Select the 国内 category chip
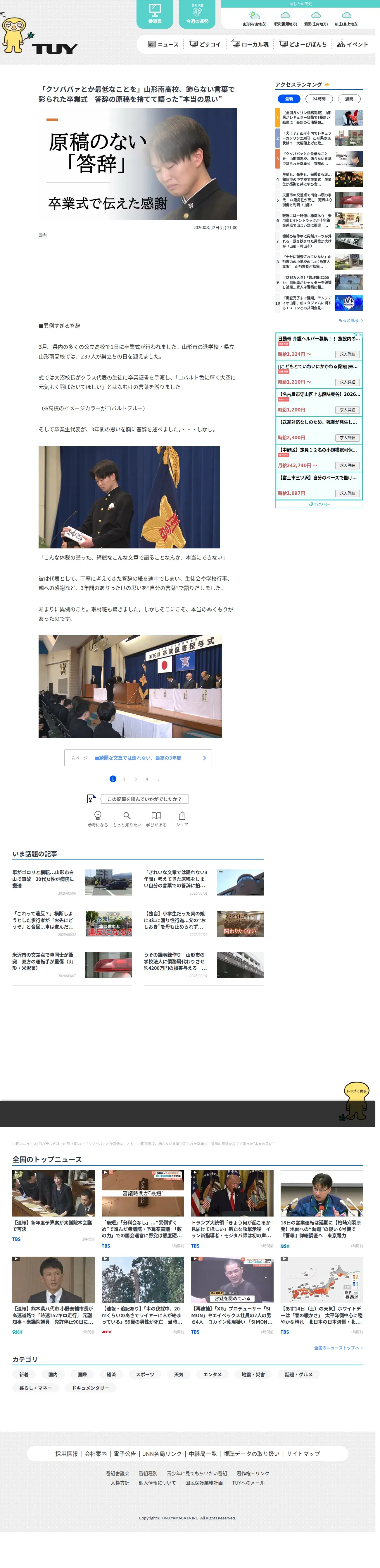380x1568 pixels. coord(53,1375)
